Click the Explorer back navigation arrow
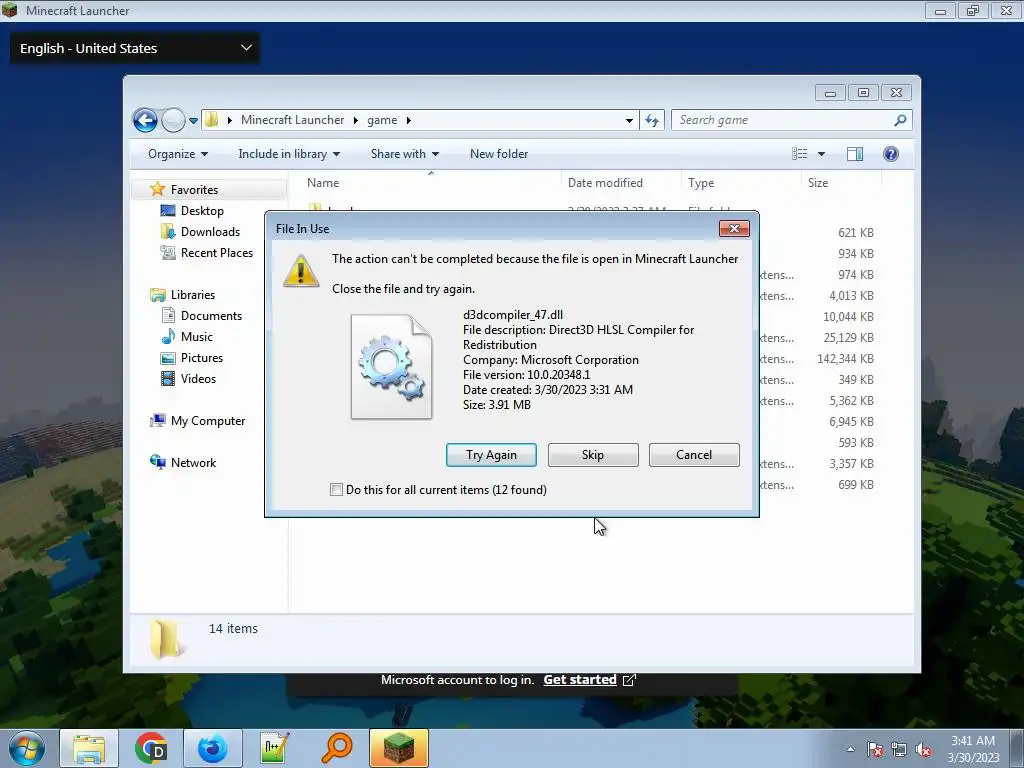The height and width of the screenshot is (768, 1024). 145,120
